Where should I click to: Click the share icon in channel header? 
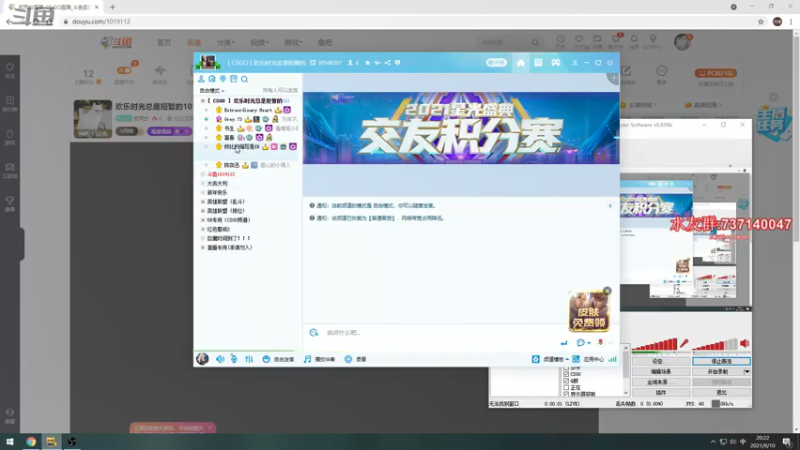click(x=388, y=63)
